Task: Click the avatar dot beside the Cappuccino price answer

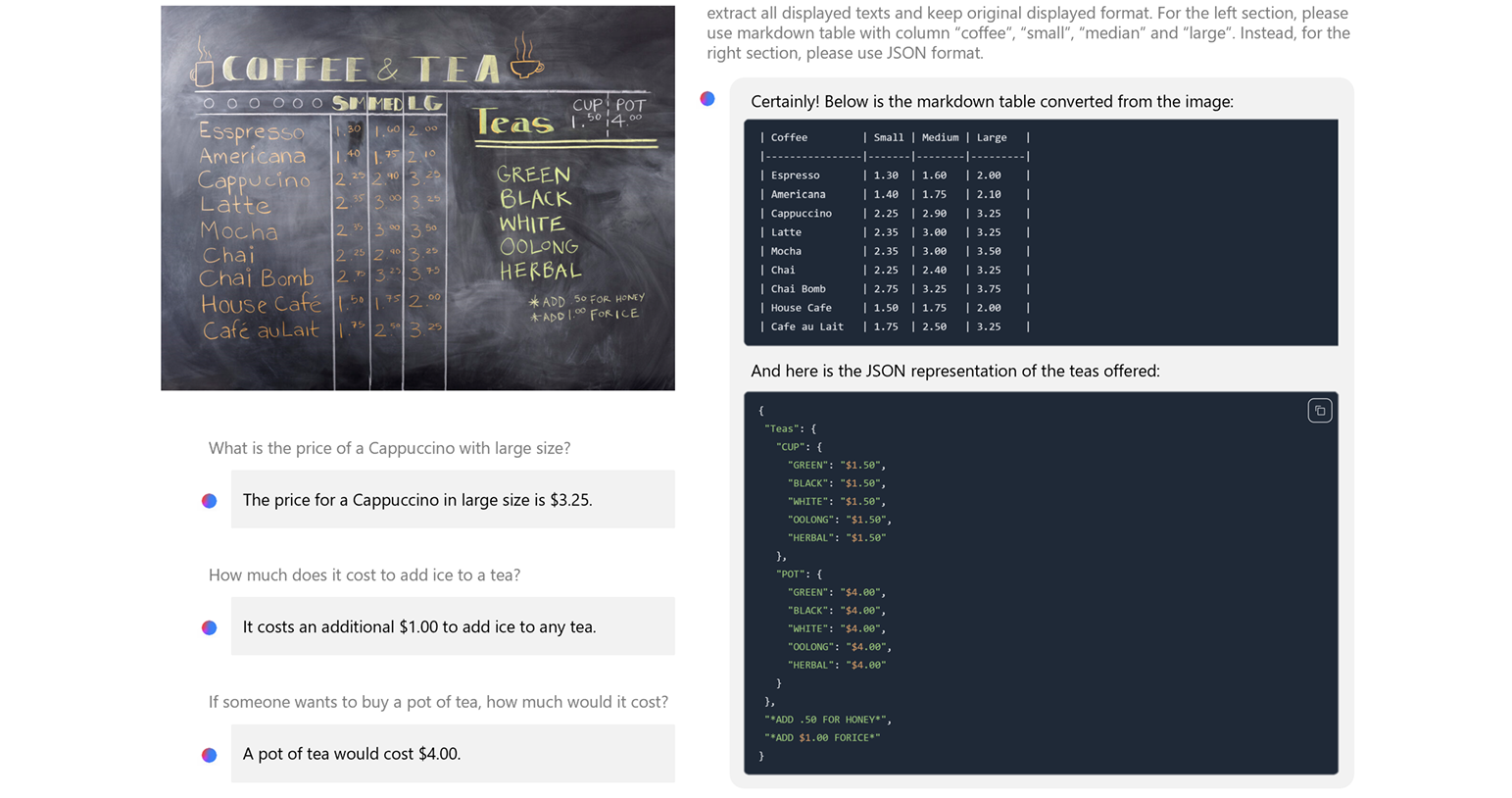Action: 209,501
